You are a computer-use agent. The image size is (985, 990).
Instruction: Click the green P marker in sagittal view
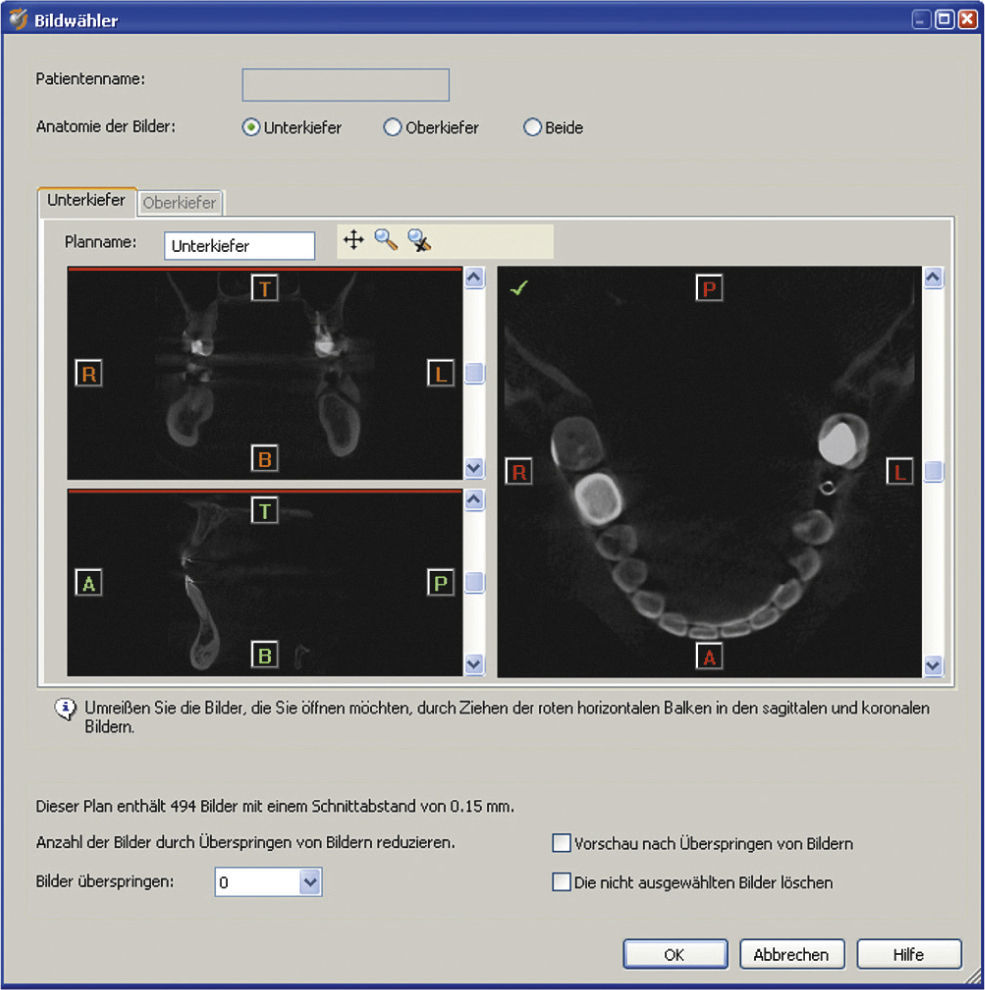(x=440, y=582)
